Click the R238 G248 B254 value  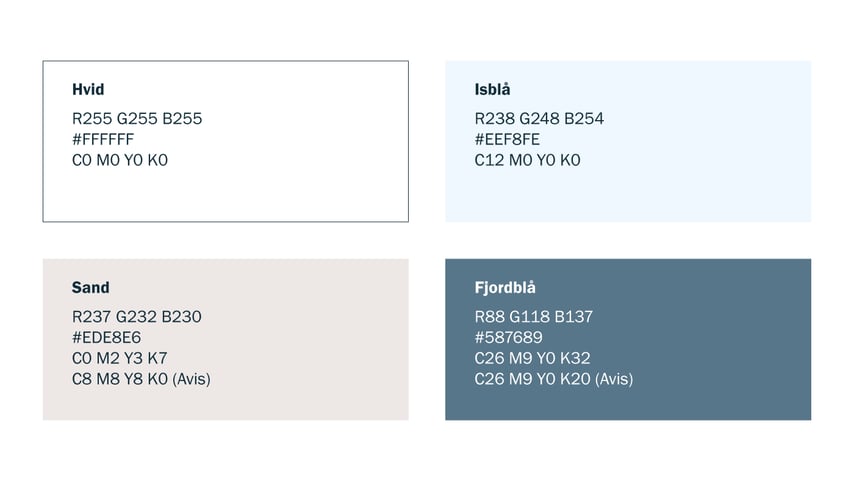(539, 119)
